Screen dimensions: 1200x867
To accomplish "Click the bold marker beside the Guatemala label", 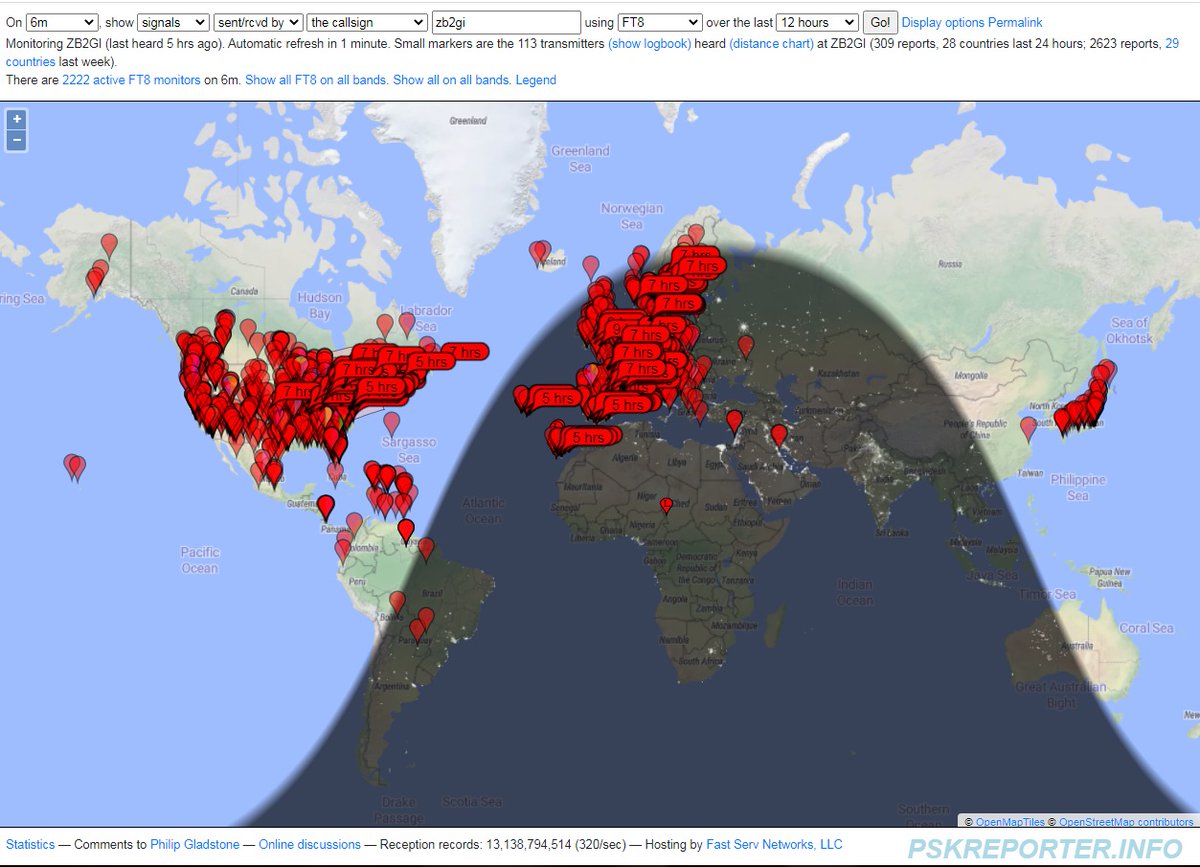I will [326, 507].
